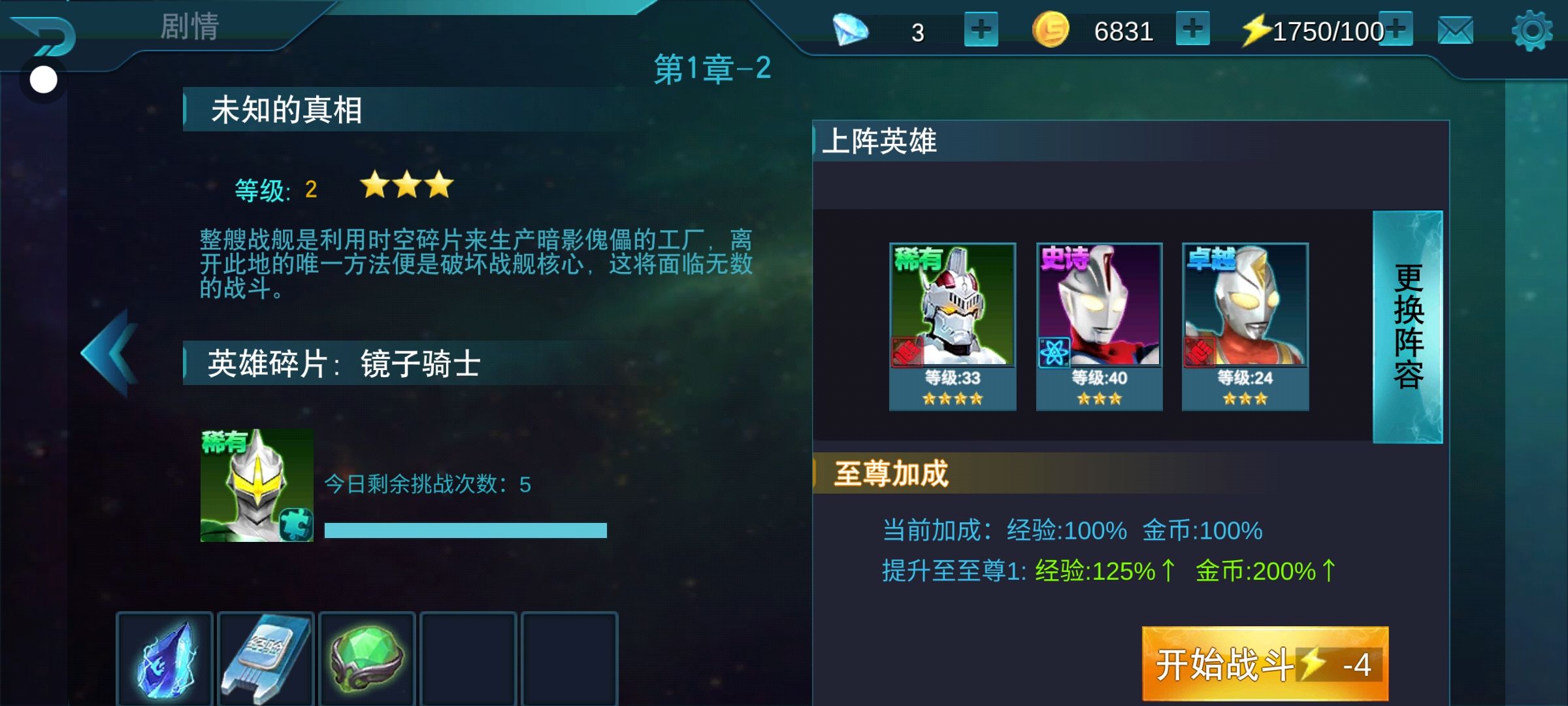The width and height of the screenshot is (1568, 706).
Task: Open the mail envelope icon
Action: coord(1456,30)
